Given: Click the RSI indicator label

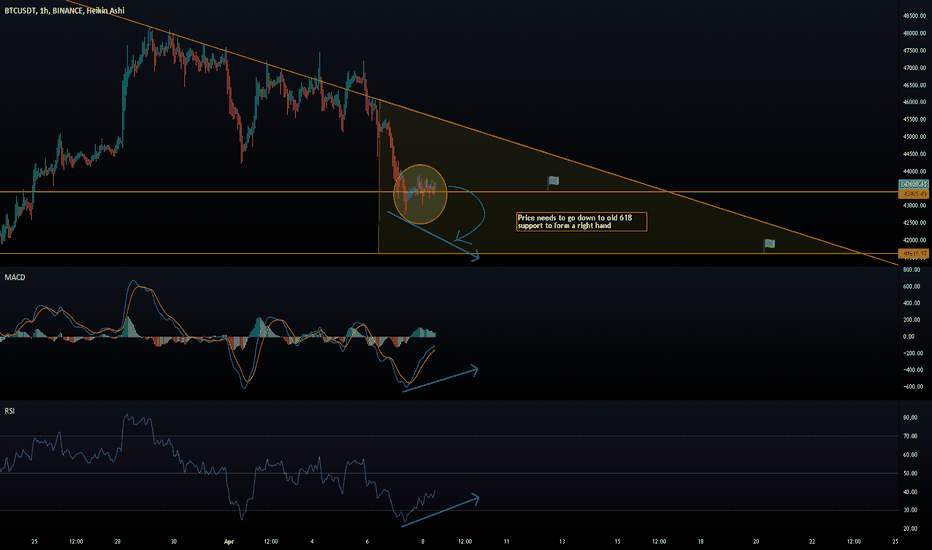Looking at the screenshot, I should coord(10,411).
